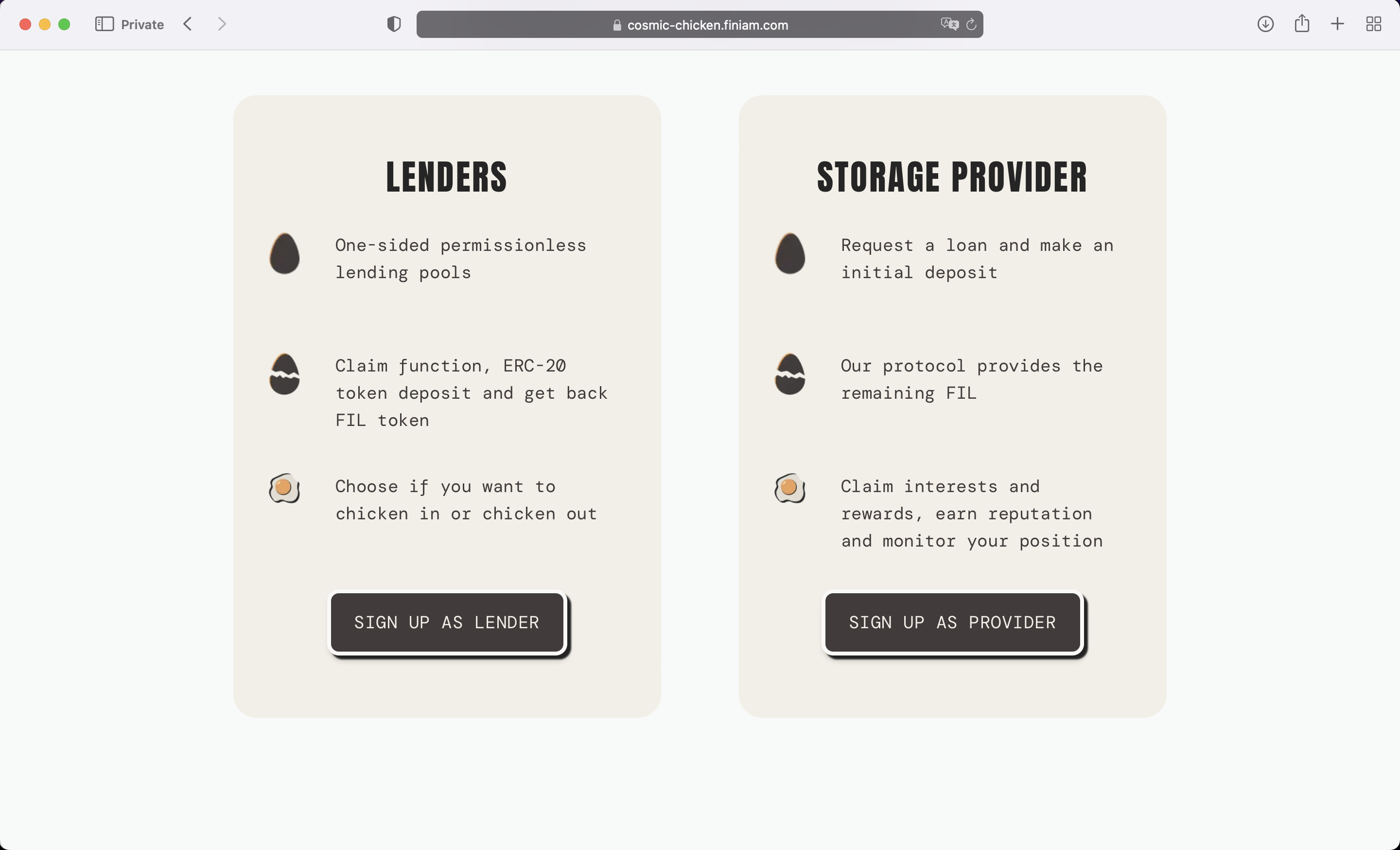The image size is (1400, 850).
Task: Click the forward navigation arrow in browser
Action: [x=222, y=24]
